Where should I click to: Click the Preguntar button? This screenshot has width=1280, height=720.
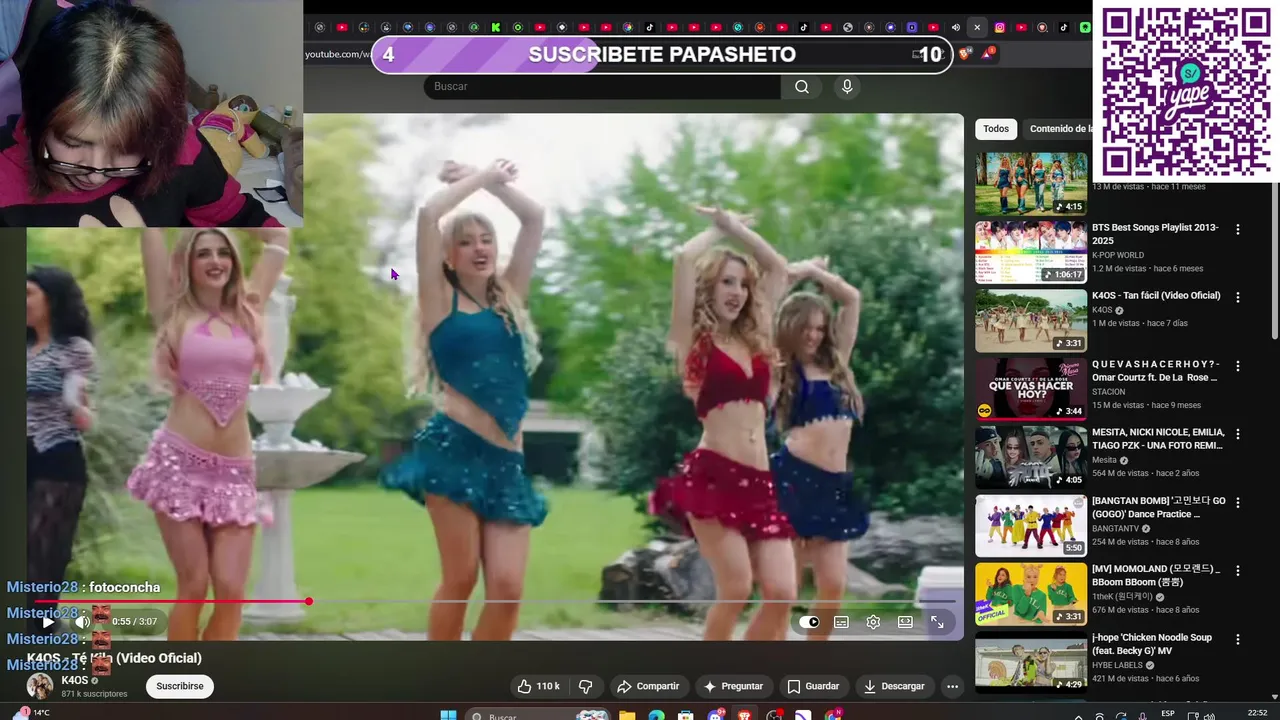point(733,686)
